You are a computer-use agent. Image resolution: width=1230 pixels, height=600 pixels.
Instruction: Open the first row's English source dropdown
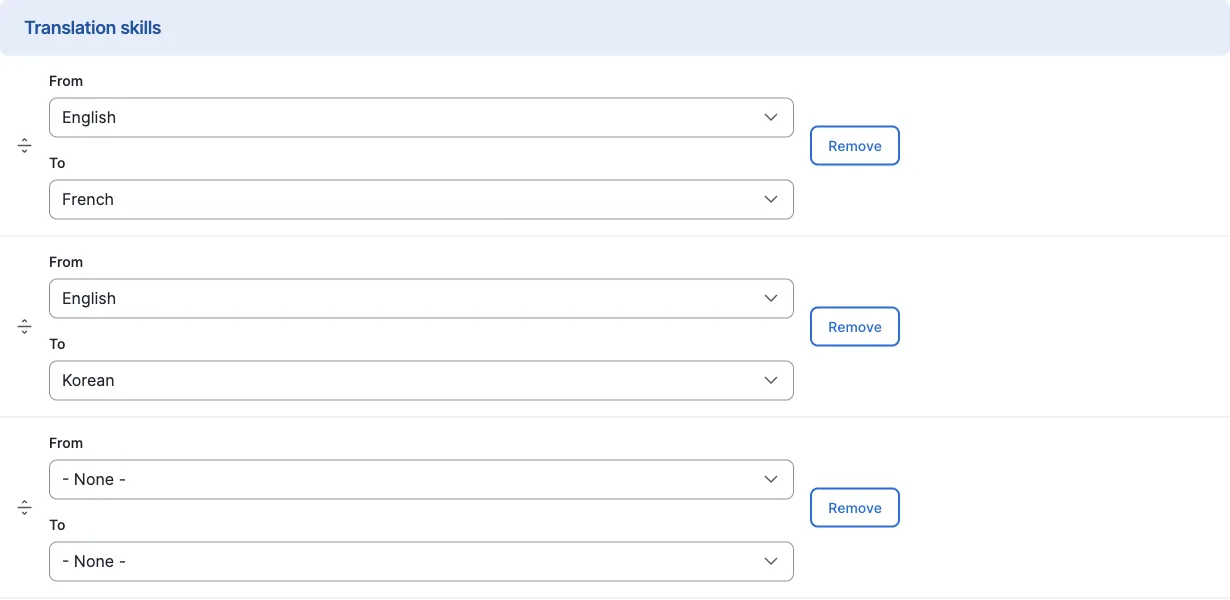pos(420,117)
